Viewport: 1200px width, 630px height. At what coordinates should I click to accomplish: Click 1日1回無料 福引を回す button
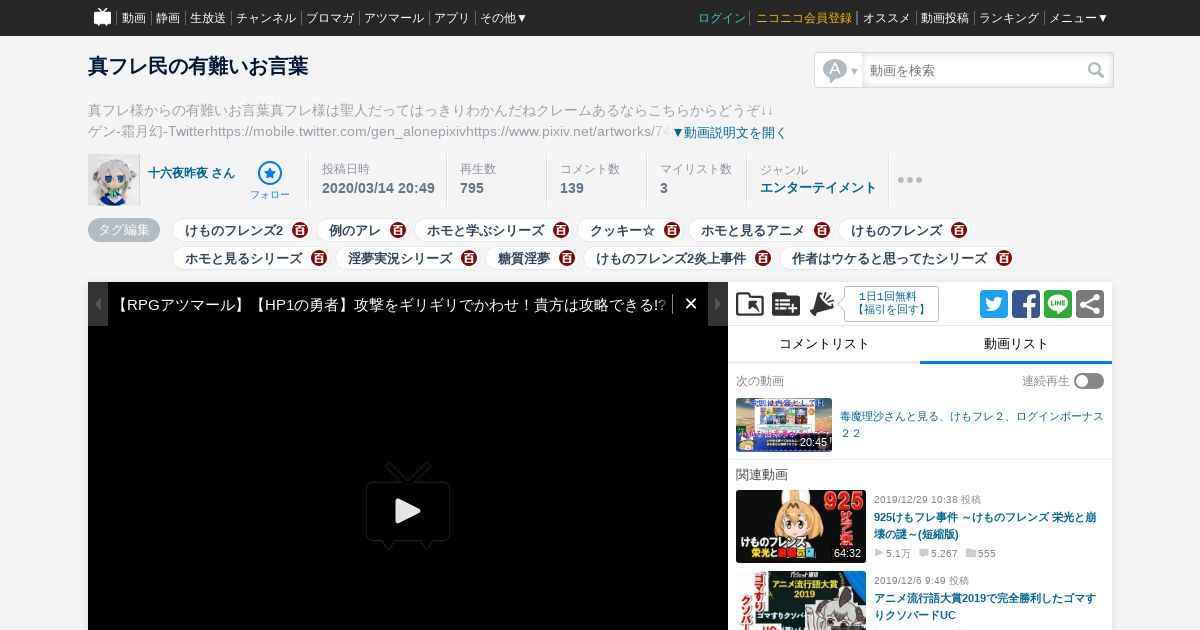pos(891,304)
